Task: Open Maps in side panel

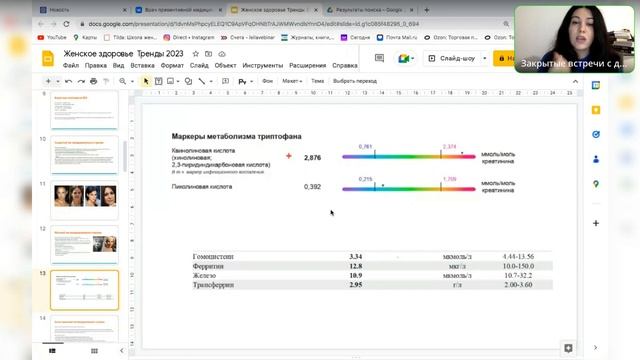Action: (596, 184)
